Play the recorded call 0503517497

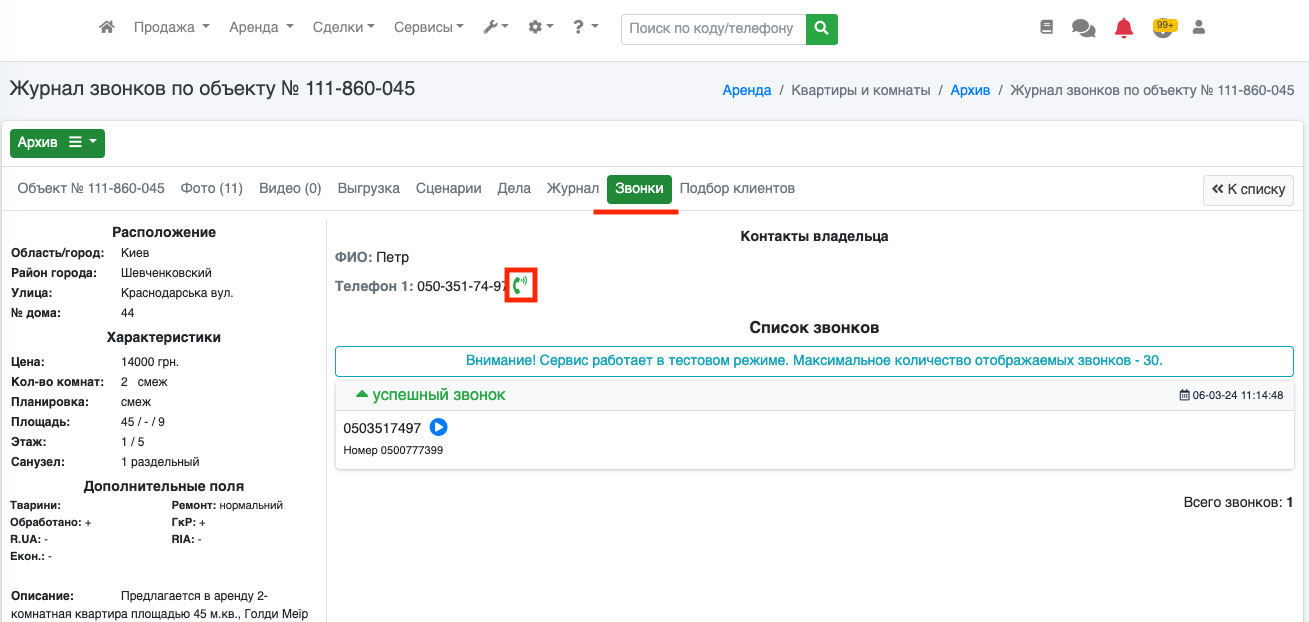point(438,427)
